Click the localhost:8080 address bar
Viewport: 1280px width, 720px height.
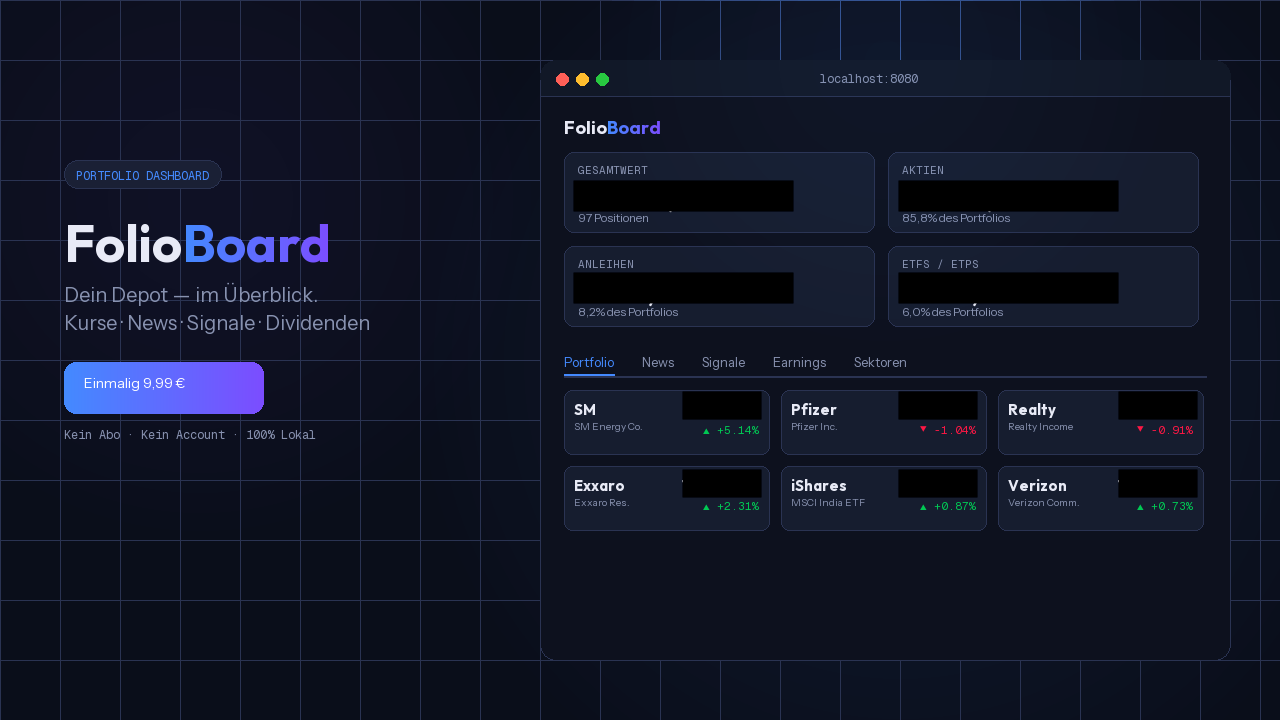(x=868, y=79)
